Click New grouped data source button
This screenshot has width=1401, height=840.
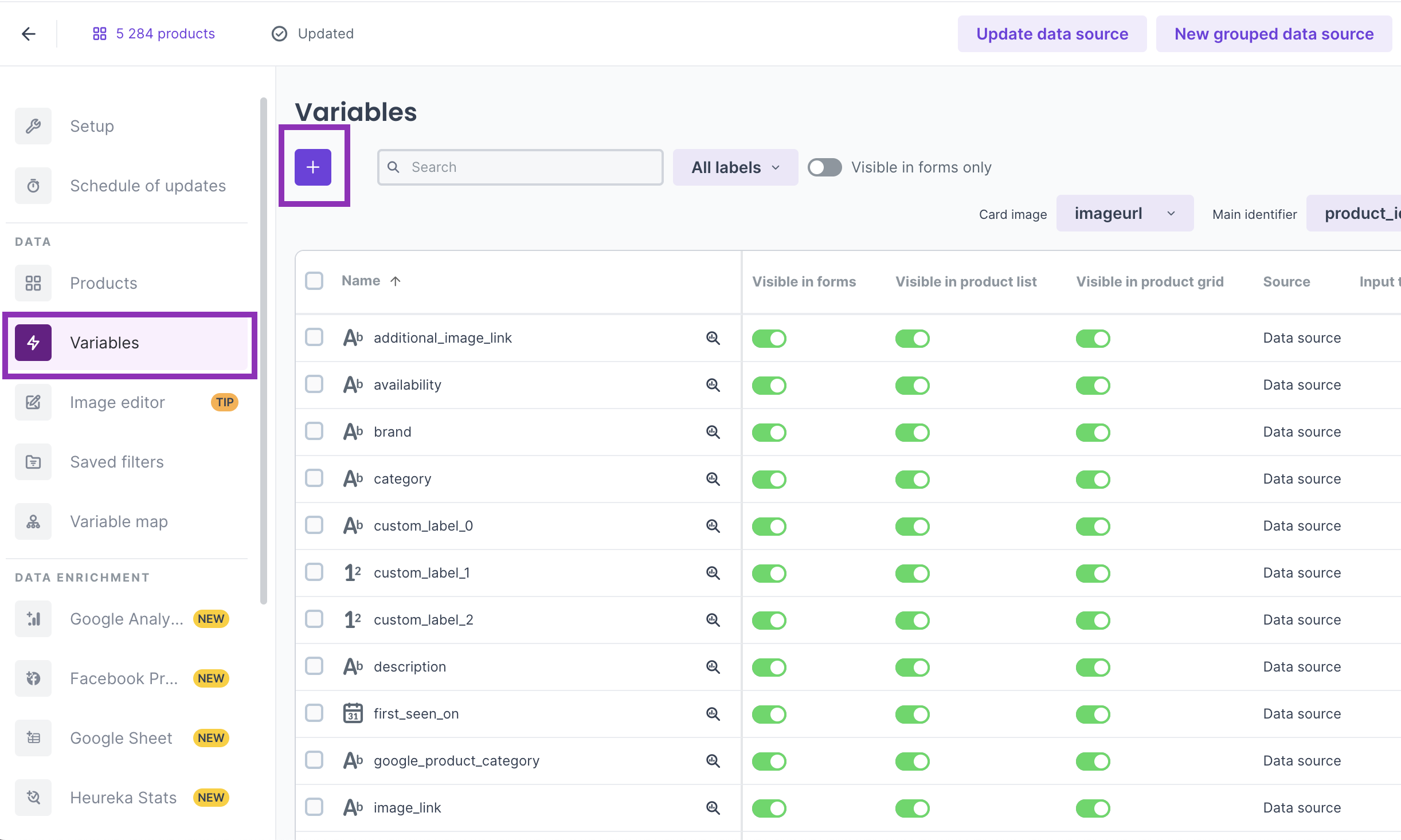point(1273,34)
